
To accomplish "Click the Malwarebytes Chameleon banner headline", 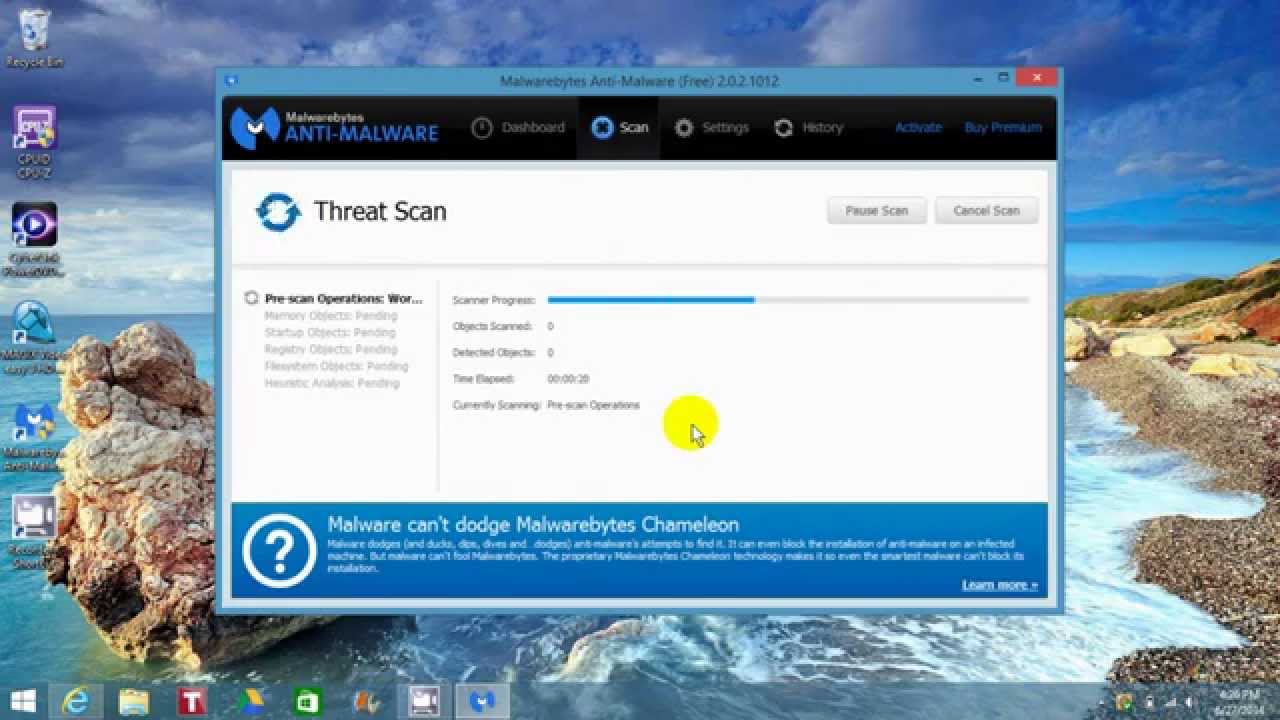I will click(533, 524).
